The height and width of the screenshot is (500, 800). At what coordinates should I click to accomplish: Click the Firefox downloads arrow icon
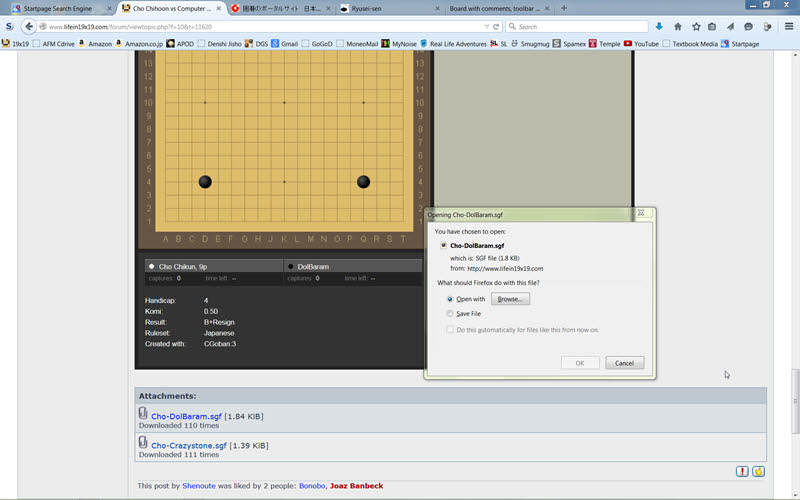(x=659, y=26)
